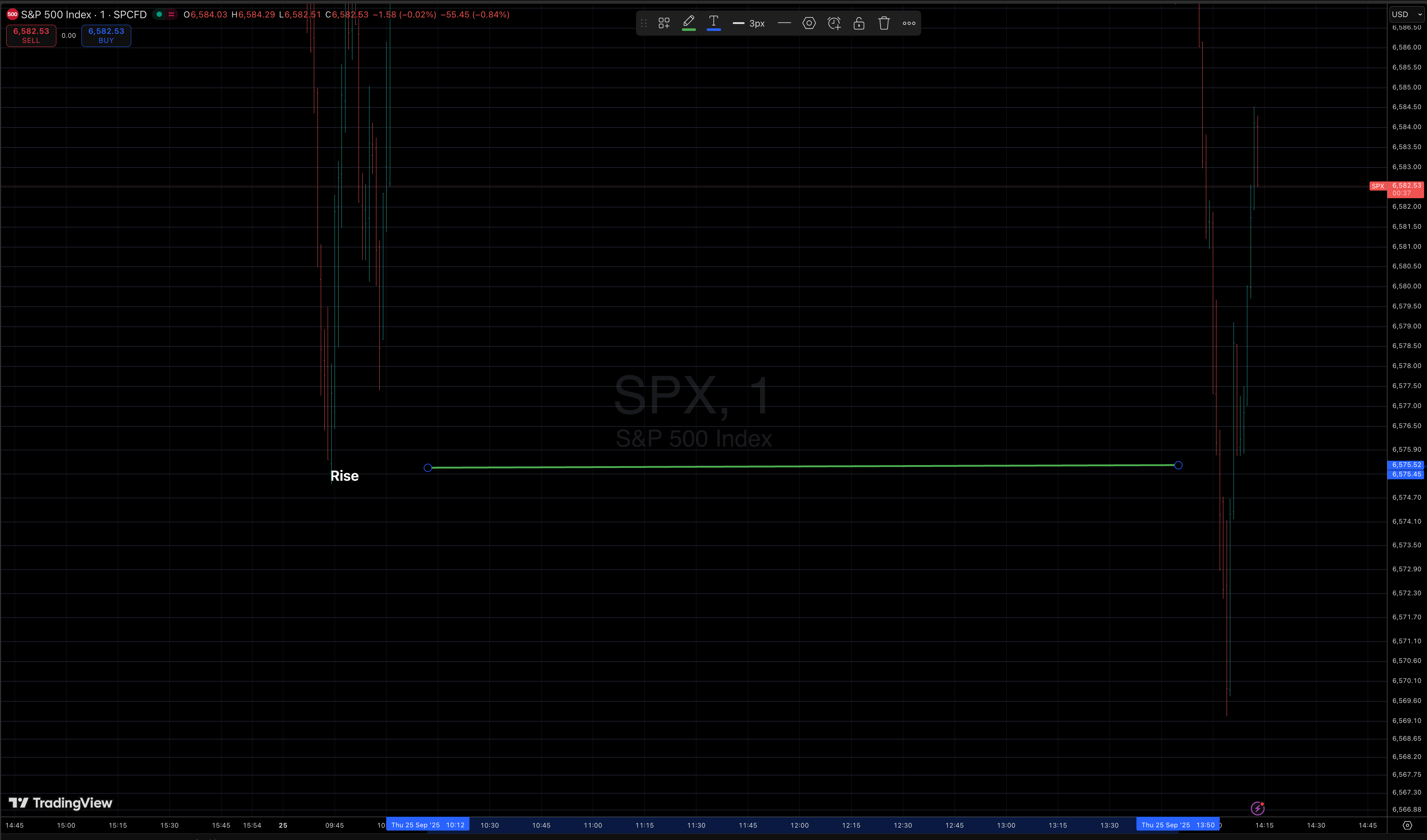Click the left endpoint of trend line
This screenshot has width=1427, height=840.
[428, 468]
